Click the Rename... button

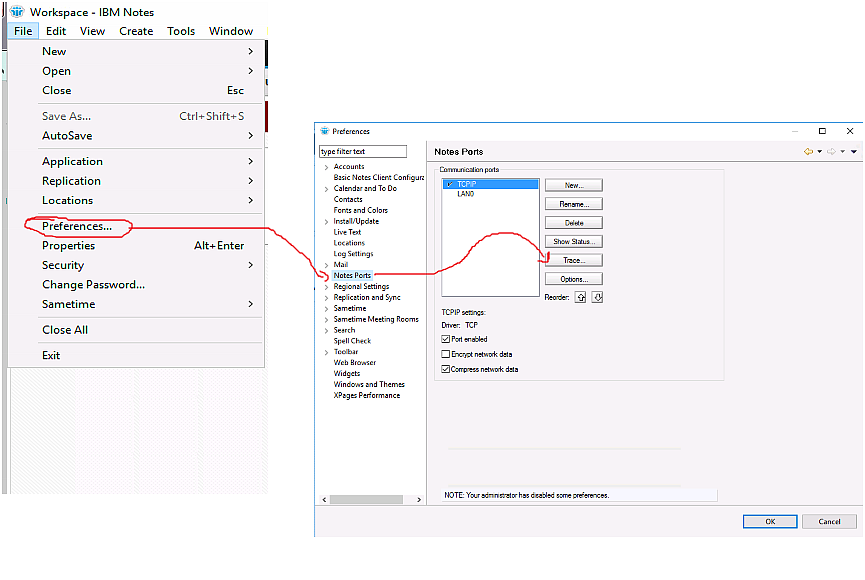(x=574, y=204)
